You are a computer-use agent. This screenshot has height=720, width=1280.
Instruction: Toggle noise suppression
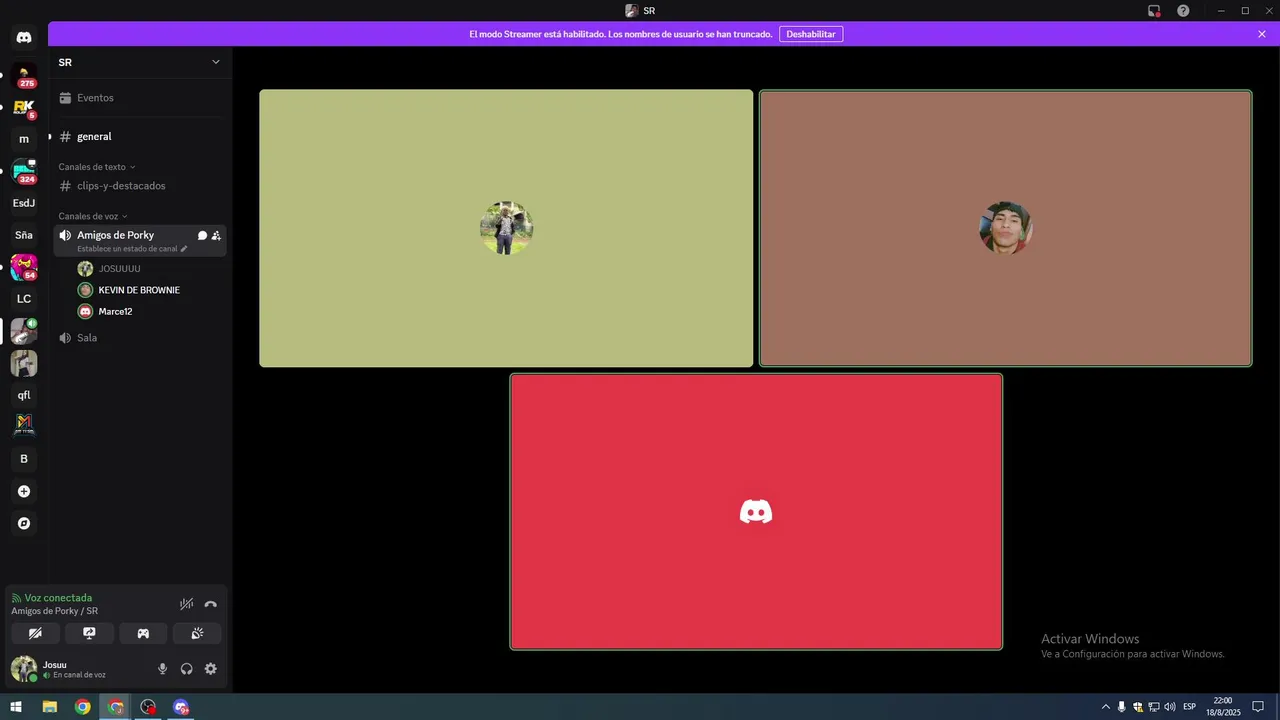tap(186, 604)
